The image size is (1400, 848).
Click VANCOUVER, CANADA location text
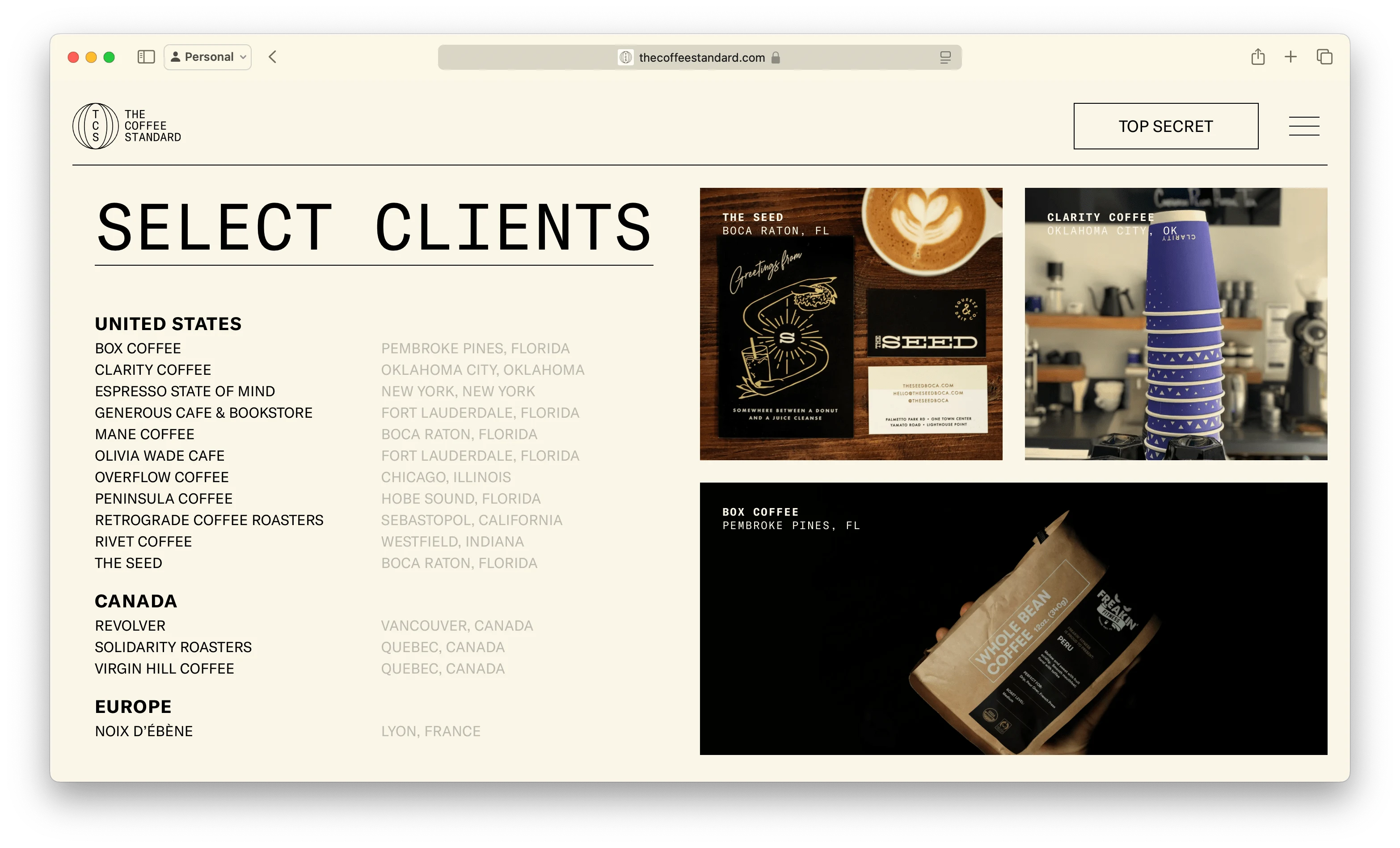click(x=457, y=626)
